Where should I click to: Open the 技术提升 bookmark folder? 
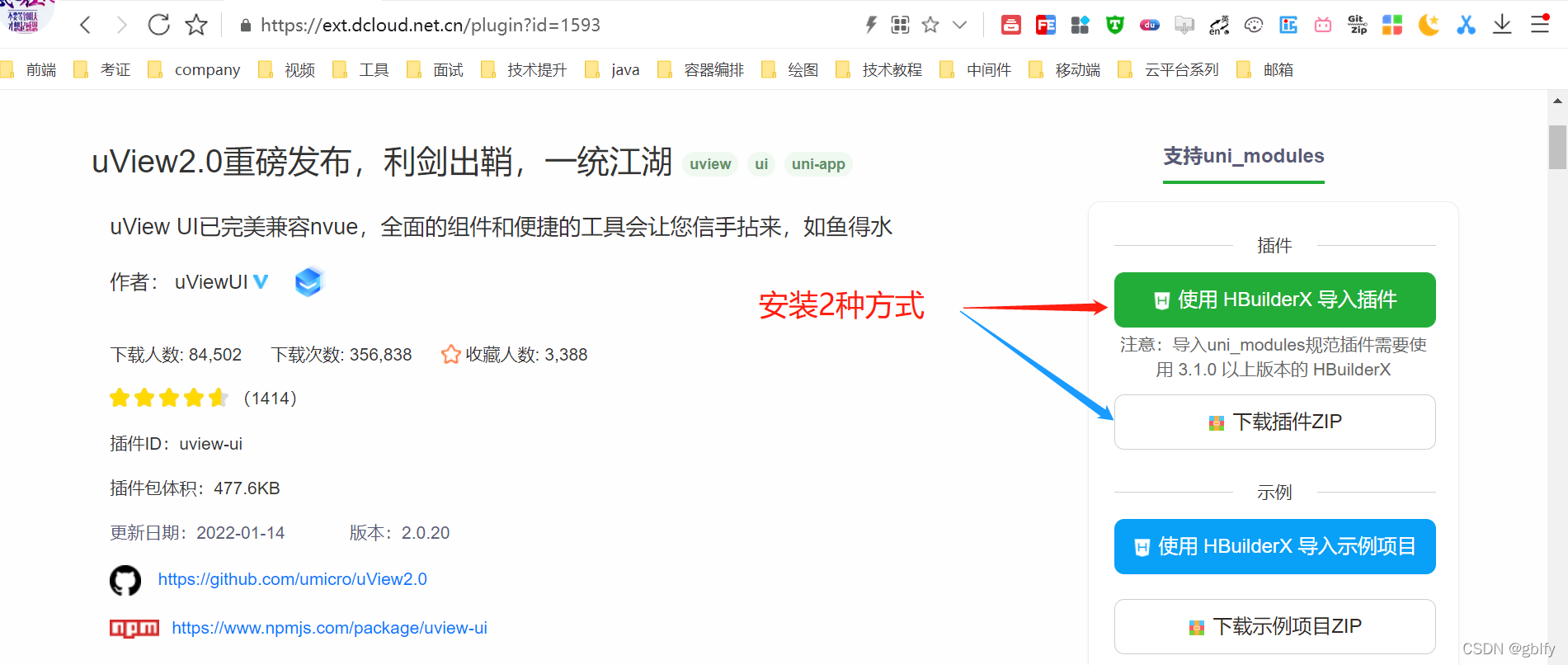pyautogui.click(x=524, y=70)
